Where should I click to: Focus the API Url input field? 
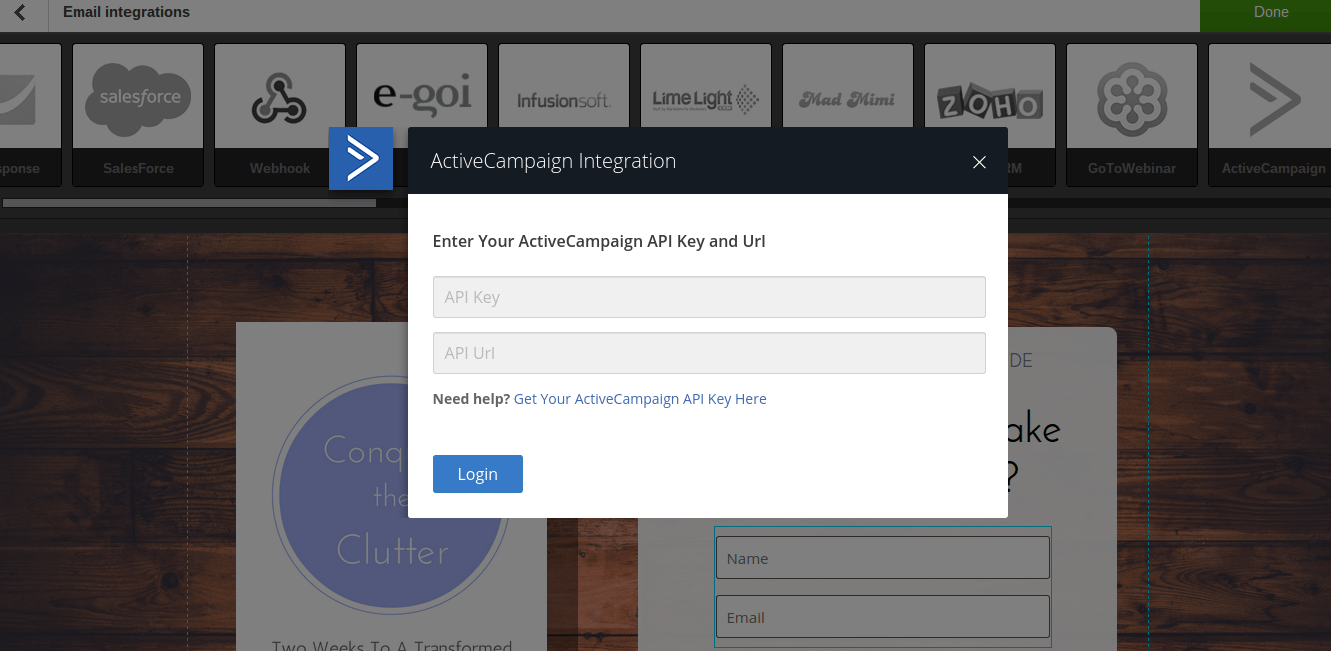[x=709, y=353]
